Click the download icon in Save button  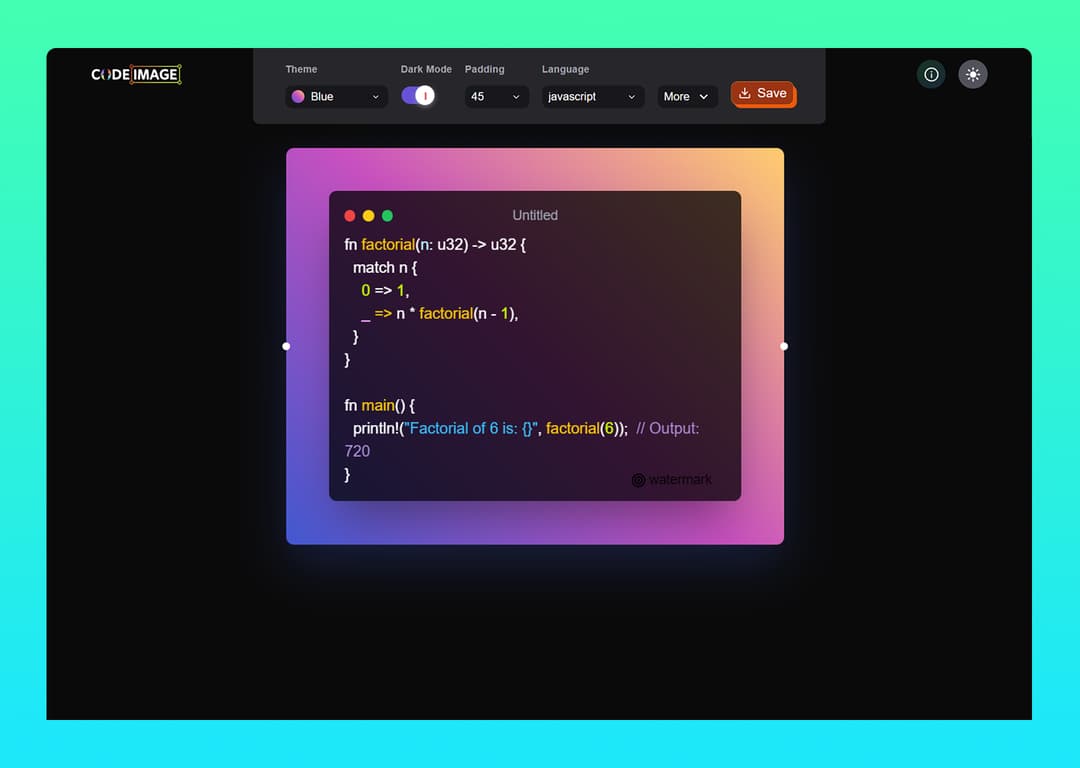coord(745,93)
